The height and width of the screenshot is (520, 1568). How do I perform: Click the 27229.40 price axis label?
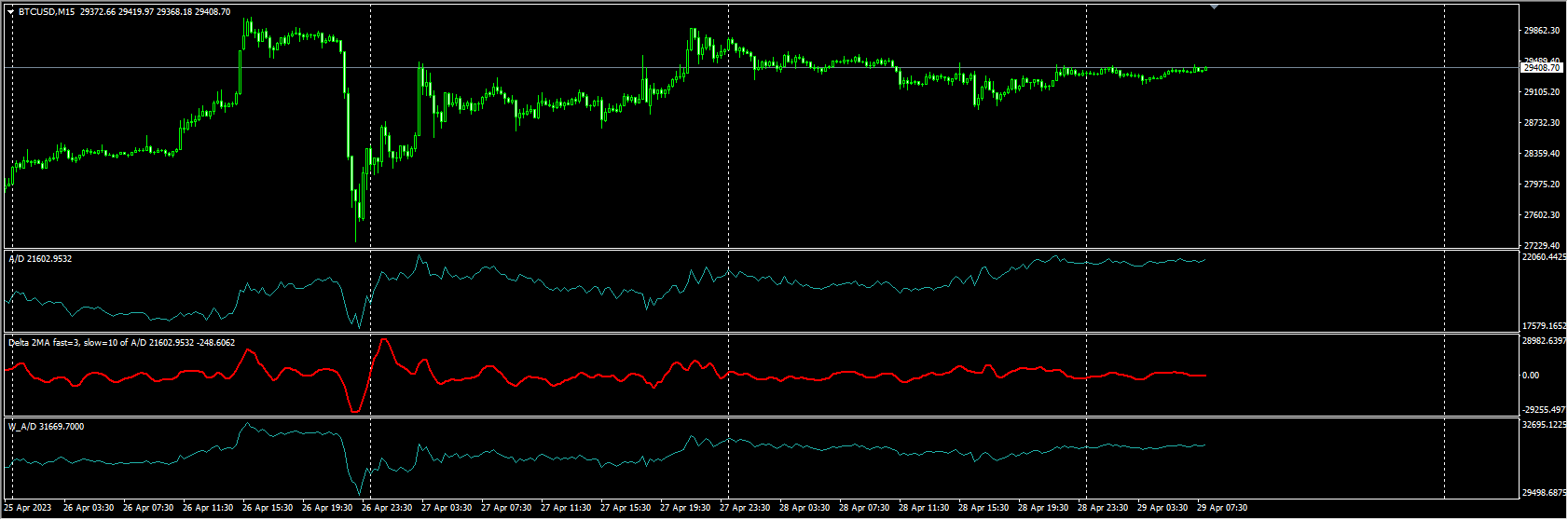(1542, 246)
